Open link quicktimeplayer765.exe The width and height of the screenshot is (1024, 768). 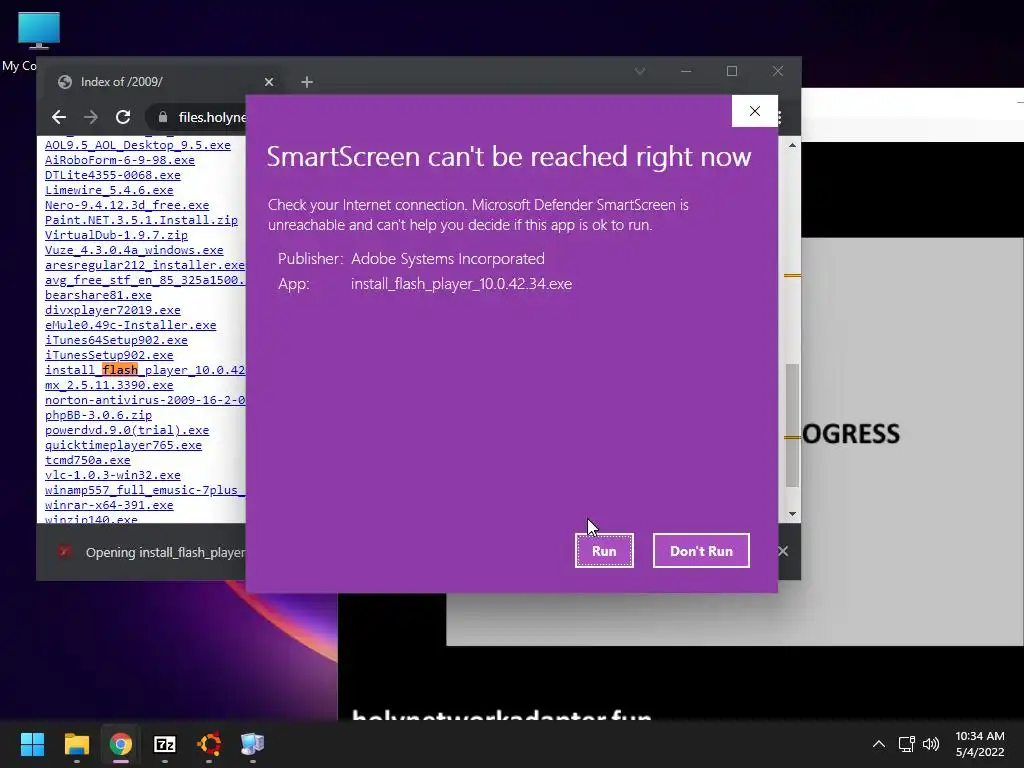point(123,445)
